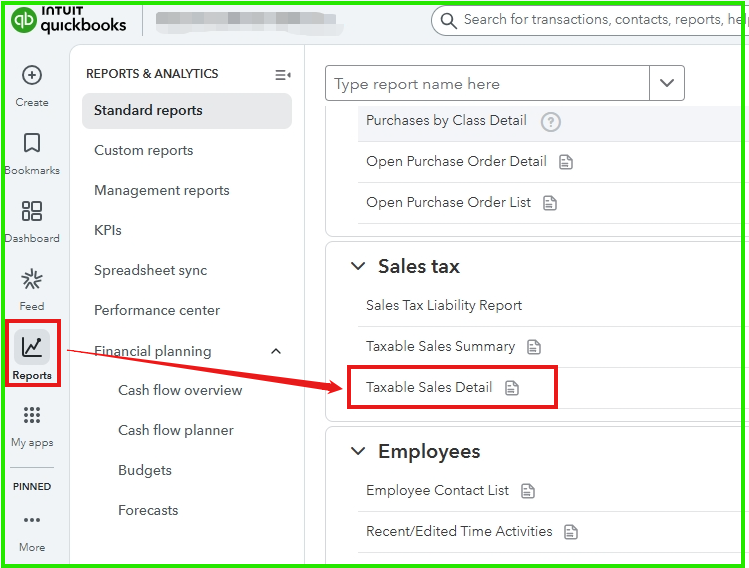
Task: Open the My apps grid icon
Action: click(32, 416)
